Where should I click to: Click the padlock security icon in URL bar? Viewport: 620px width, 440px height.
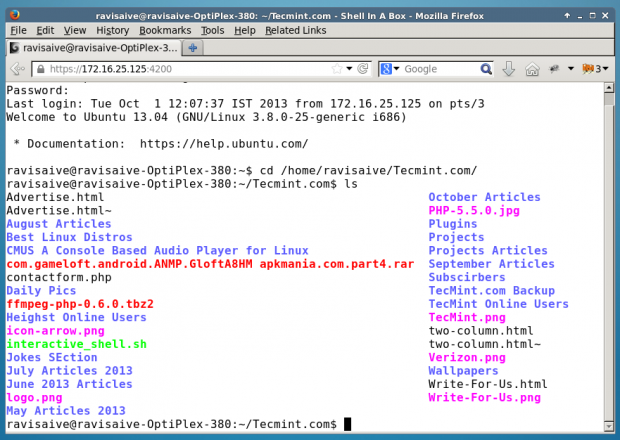[40, 69]
